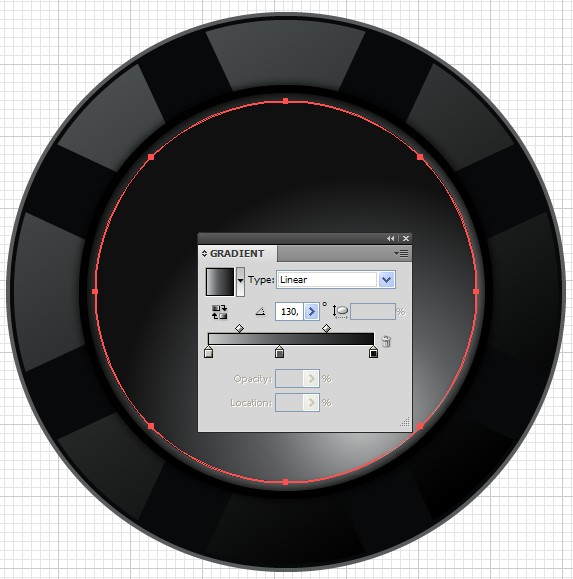The height and width of the screenshot is (579, 573).
Task: Expand the angle value dropdown arrow
Action: click(x=312, y=312)
